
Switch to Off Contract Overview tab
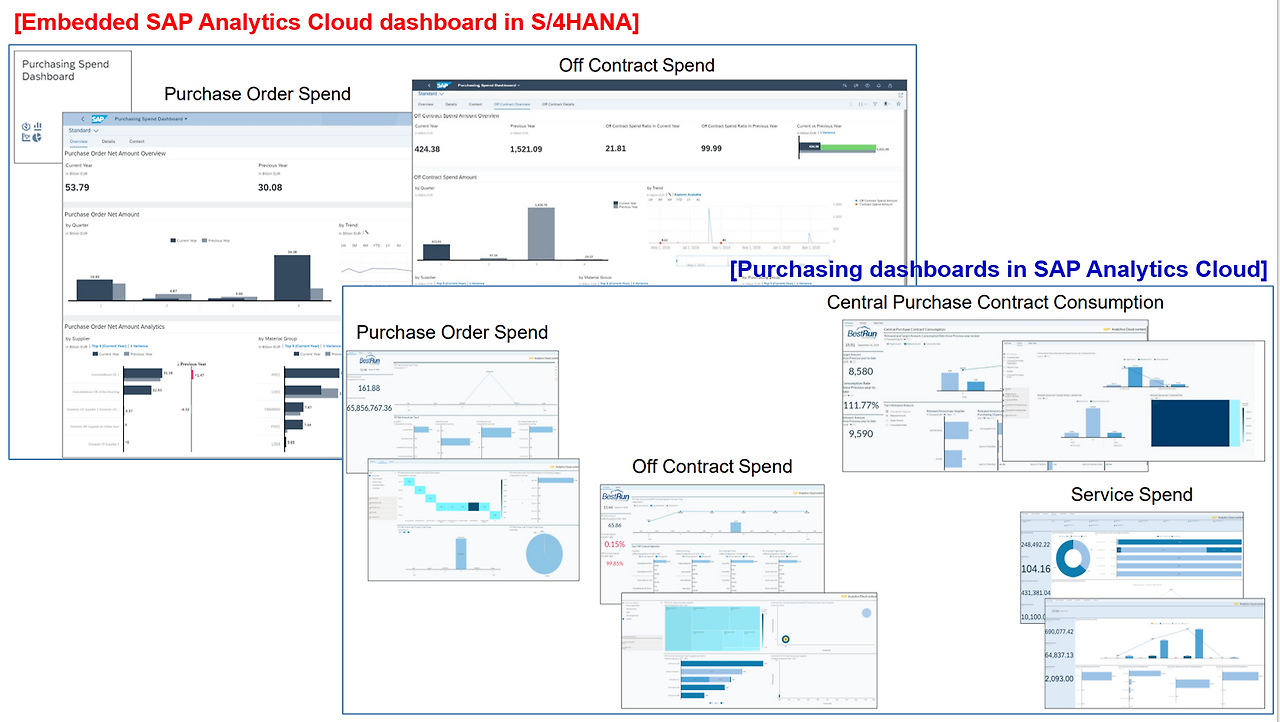513,104
